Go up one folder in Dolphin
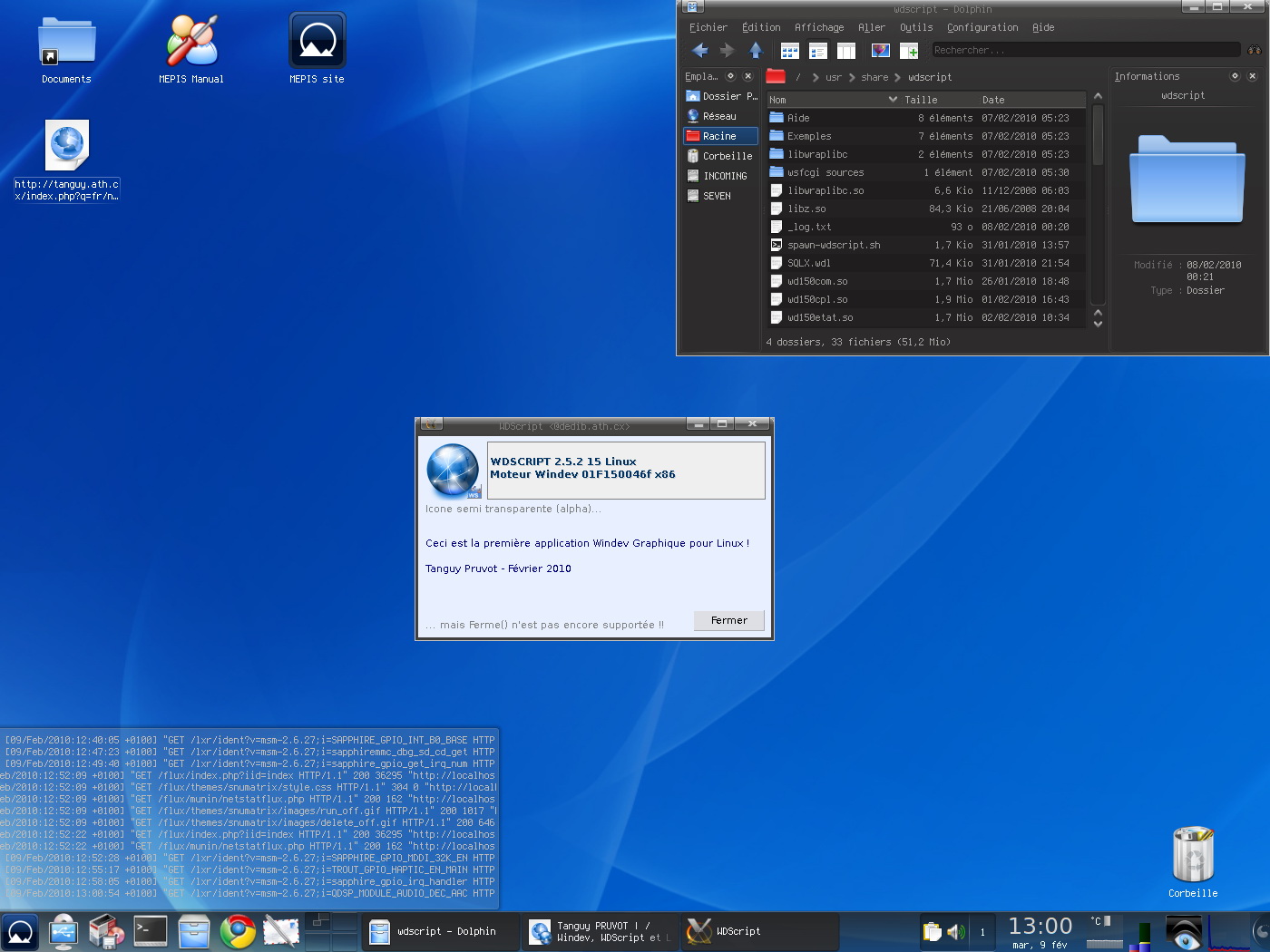Screen dimensions: 1270x952 [756, 51]
